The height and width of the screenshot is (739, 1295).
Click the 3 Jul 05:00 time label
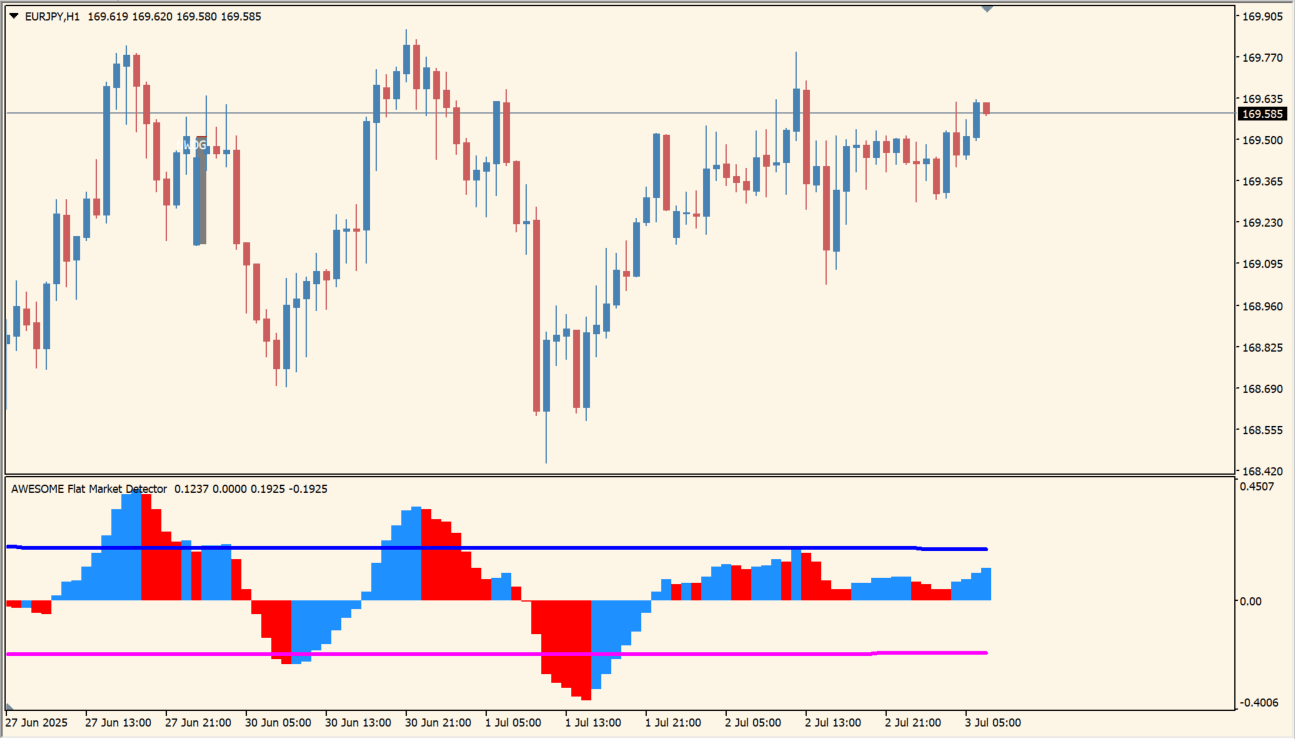pyautogui.click(x=994, y=722)
